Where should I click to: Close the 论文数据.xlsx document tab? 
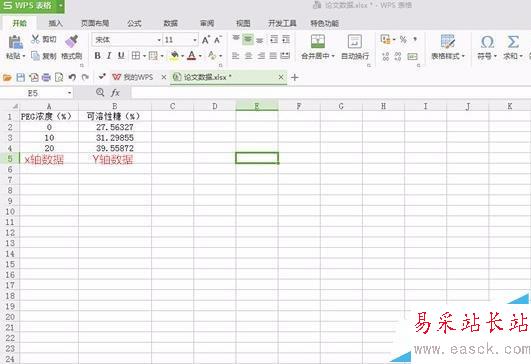[x=281, y=78]
